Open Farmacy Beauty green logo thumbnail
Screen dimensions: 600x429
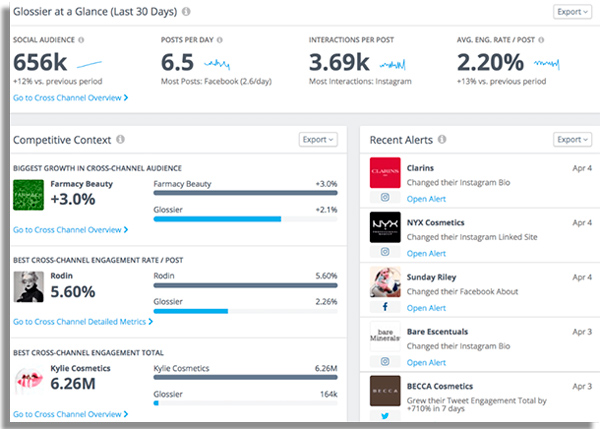point(29,195)
